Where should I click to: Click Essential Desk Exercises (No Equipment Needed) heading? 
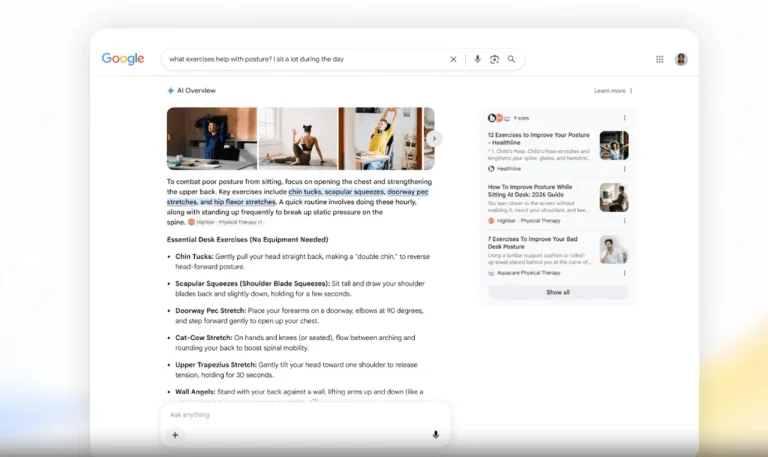[x=247, y=240]
